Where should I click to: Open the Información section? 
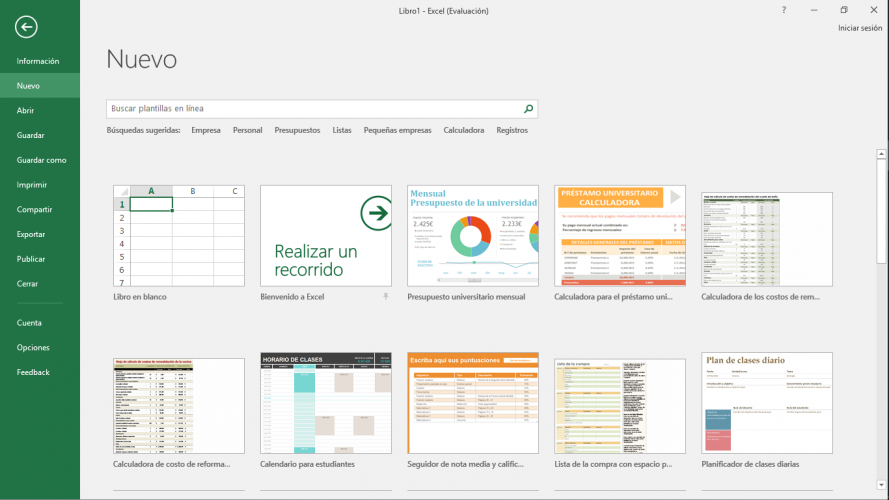click(x=40, y=61)
